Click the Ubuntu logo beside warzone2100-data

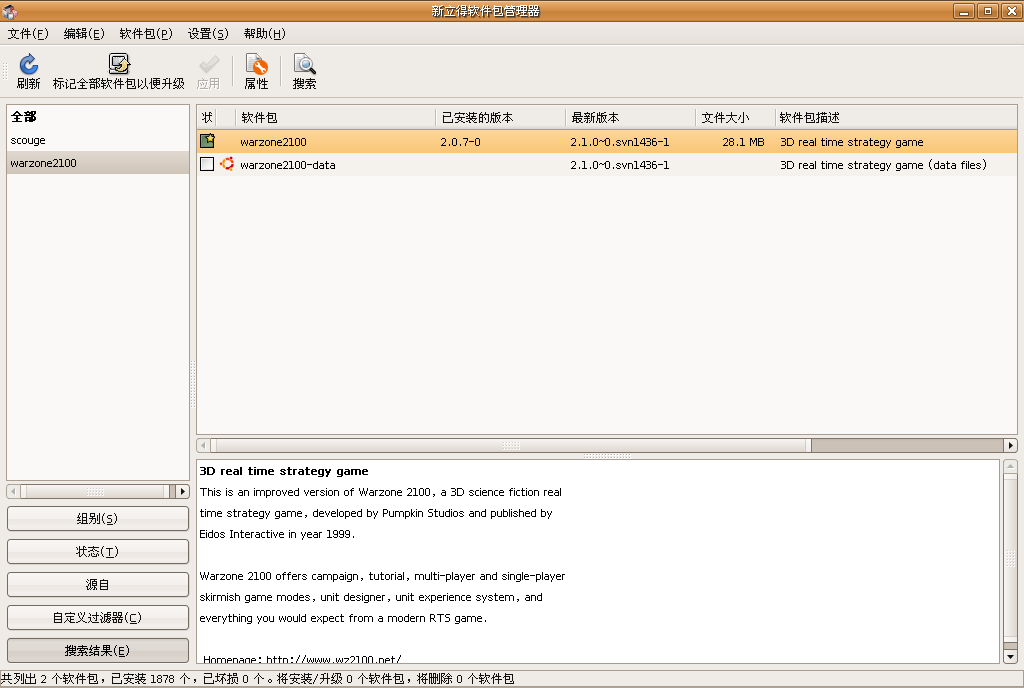tap(227, 164)
